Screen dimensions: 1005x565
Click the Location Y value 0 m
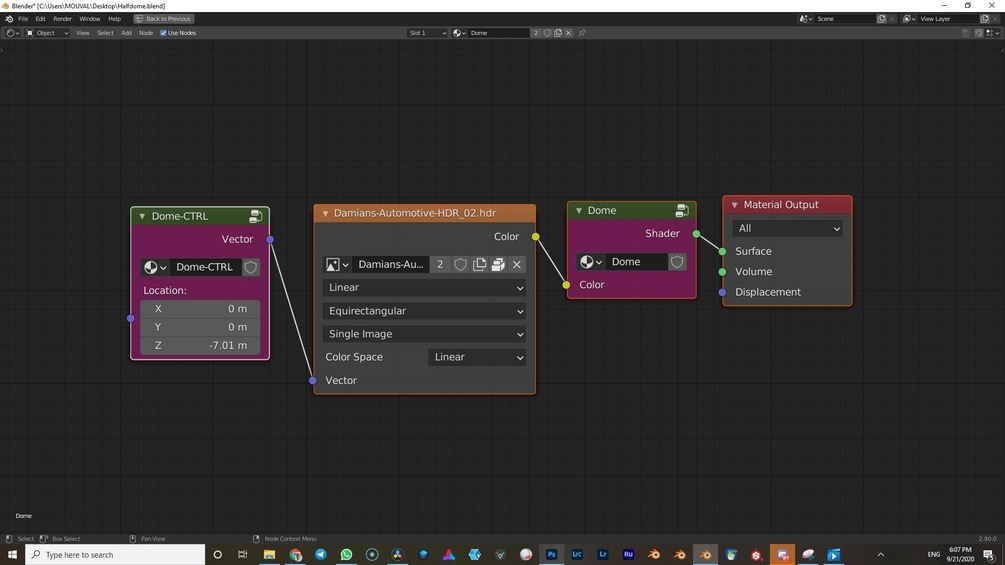[200, 327]
